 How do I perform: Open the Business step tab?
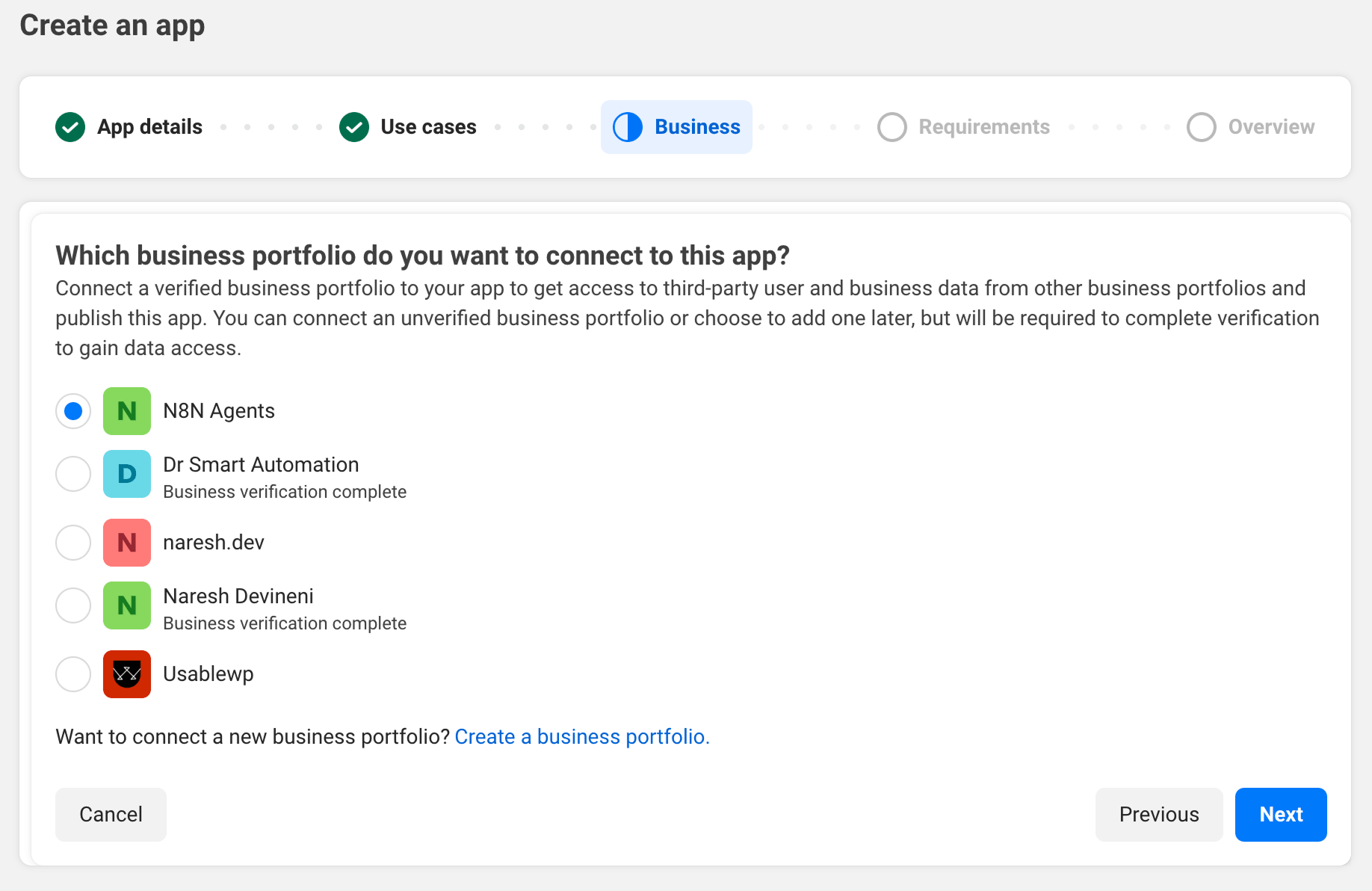point(676,127)
